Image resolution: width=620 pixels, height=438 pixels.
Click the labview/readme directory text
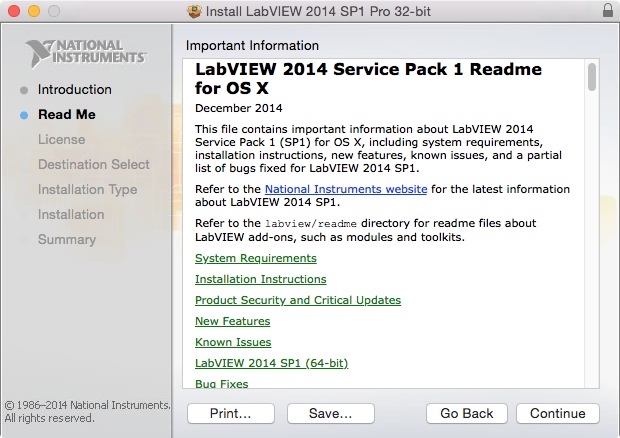coord(311,224)
